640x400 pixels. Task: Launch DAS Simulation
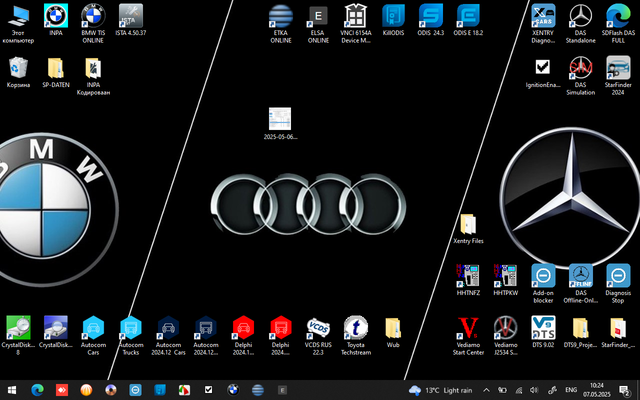tap(580, 76)
